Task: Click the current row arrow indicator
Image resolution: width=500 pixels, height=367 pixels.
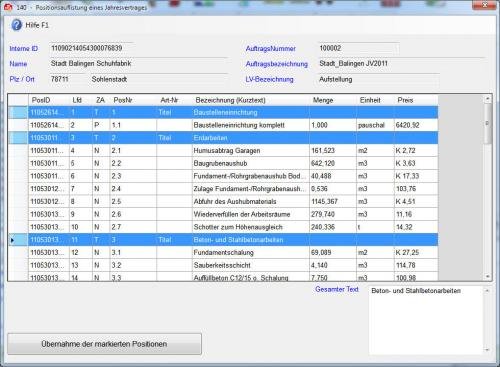Action: point(13,240)
